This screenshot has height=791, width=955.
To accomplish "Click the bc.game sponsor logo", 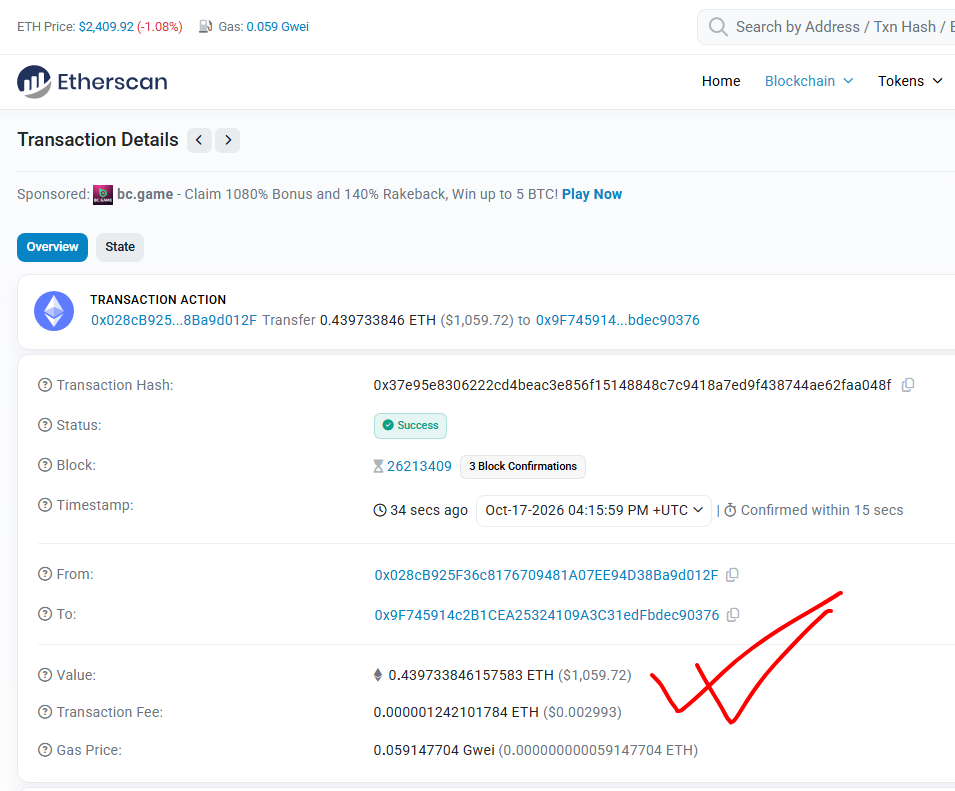I will click(103, 195).
